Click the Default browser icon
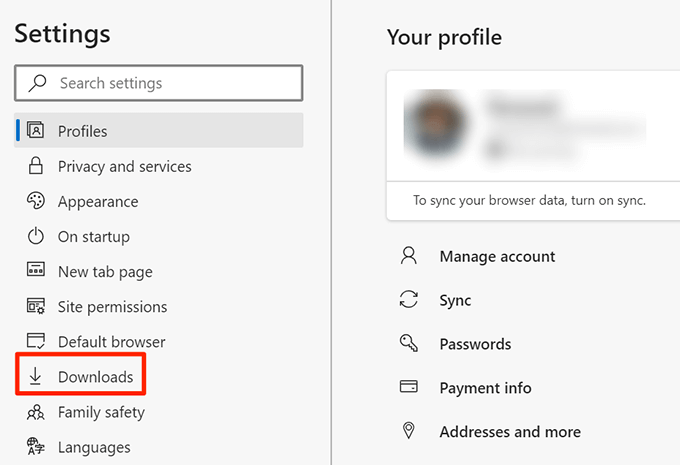The image size is (680, 465). [x=36, y=342]
